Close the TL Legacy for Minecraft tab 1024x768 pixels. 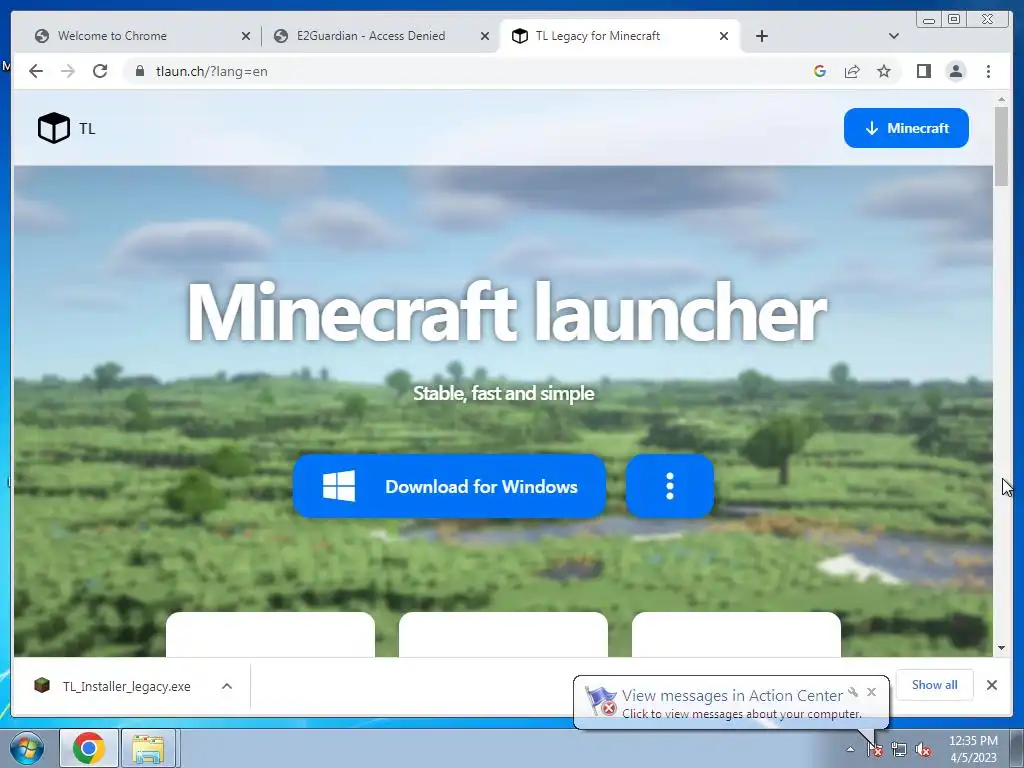[724, 36]
